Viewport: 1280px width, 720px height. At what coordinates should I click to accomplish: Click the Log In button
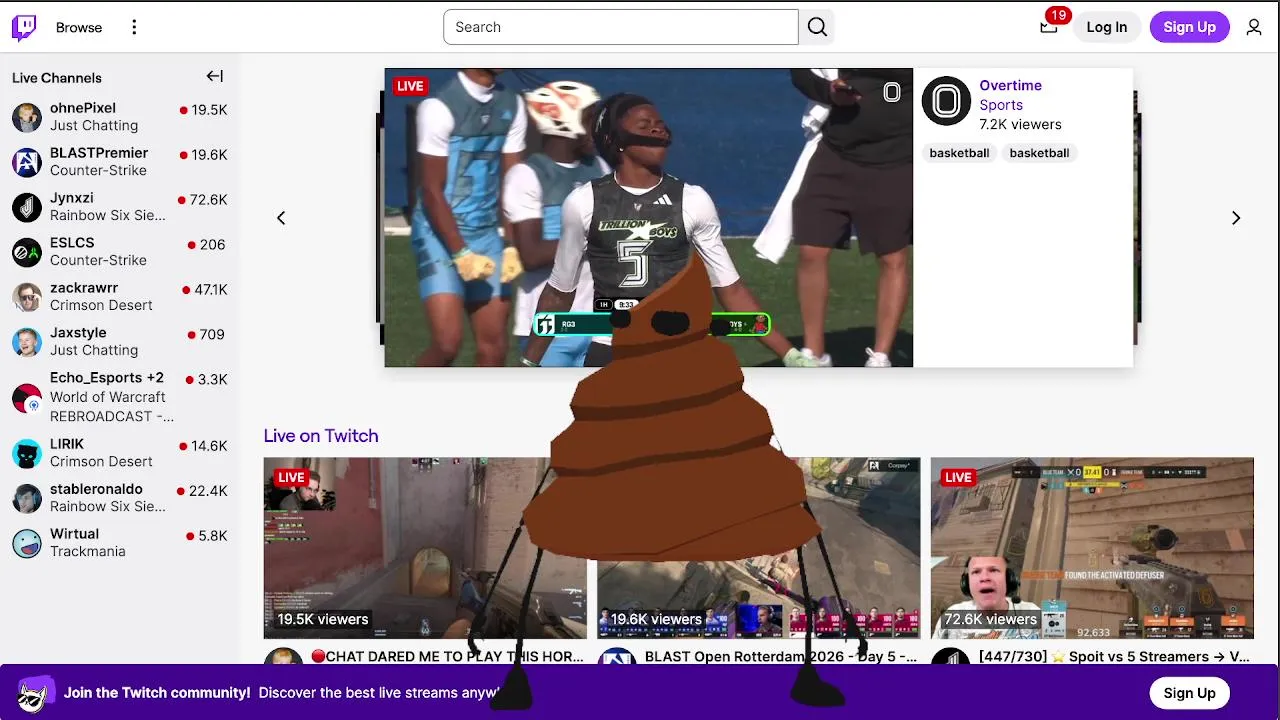[x=1107, y=27]
